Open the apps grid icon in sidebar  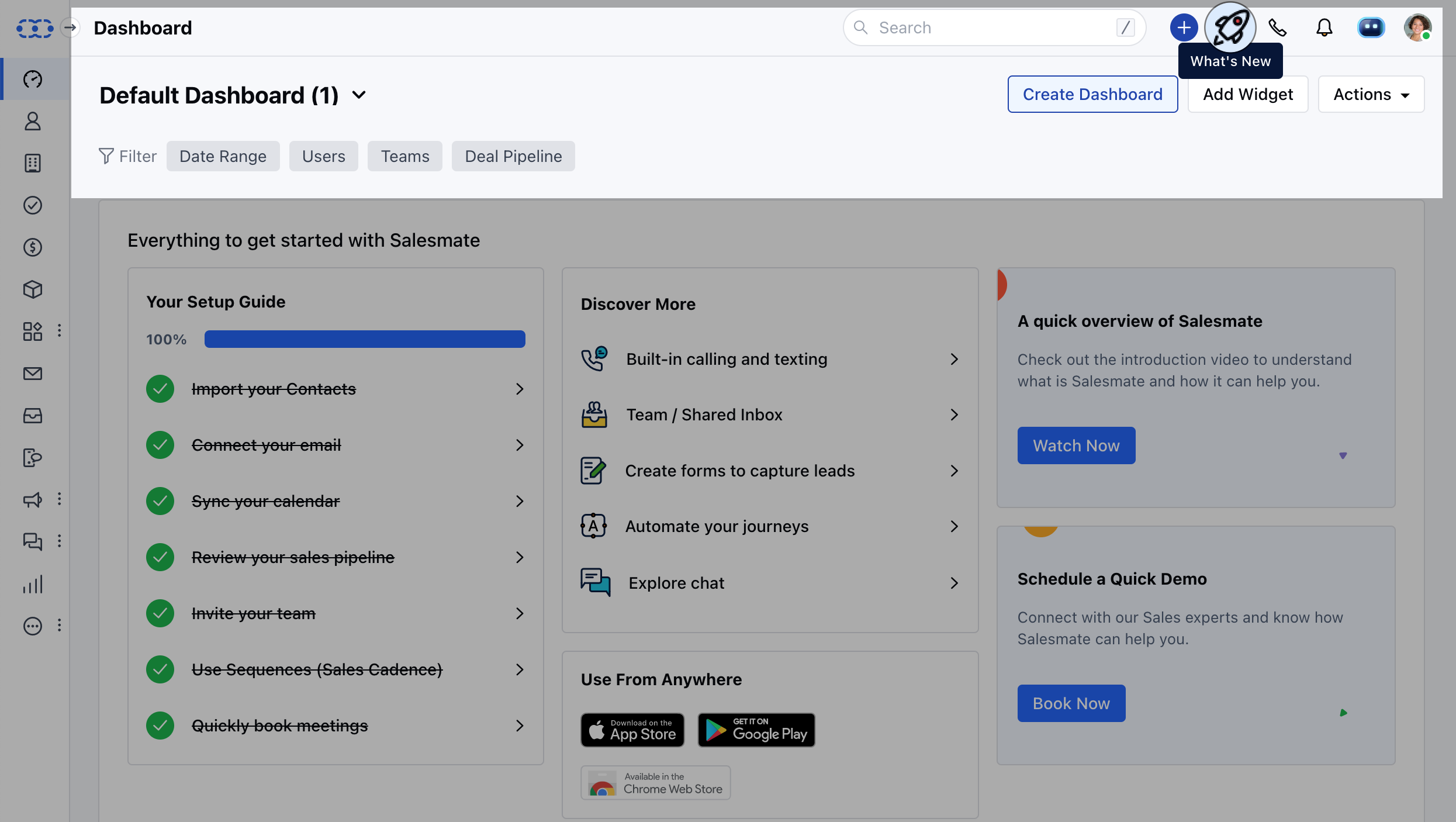click(x=33, y=331)
